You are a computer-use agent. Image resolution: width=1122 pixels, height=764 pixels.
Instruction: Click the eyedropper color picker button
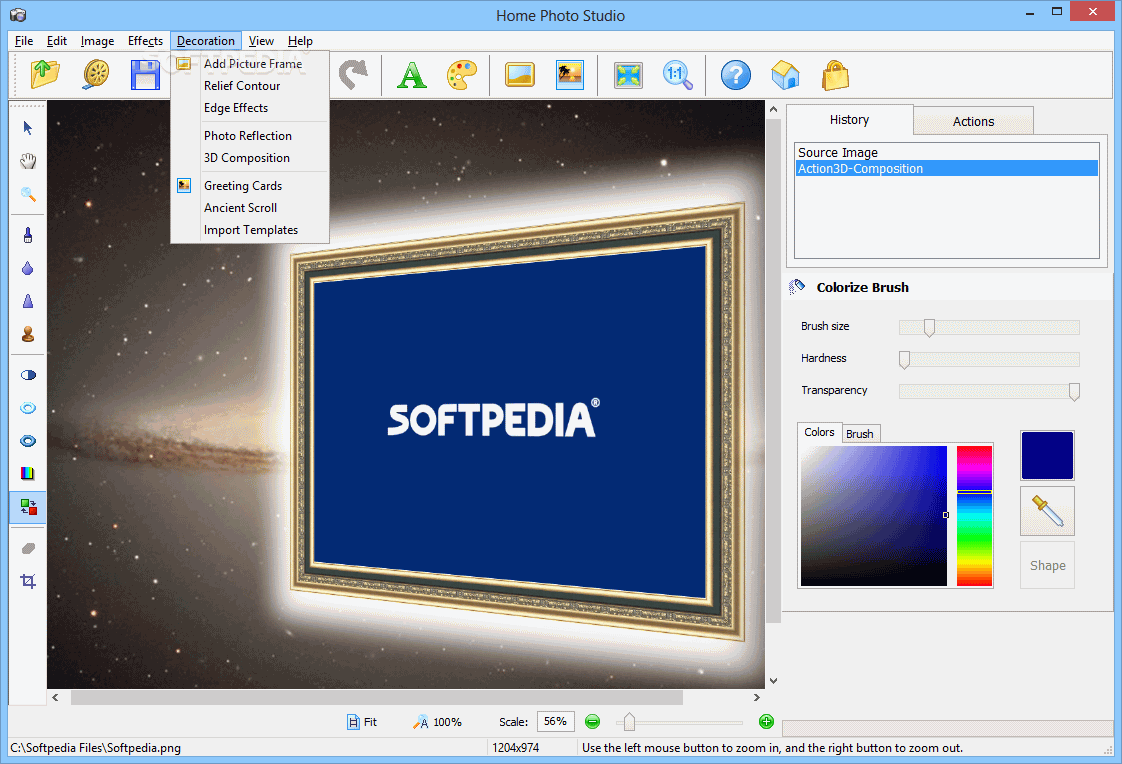click(1047, 511)
